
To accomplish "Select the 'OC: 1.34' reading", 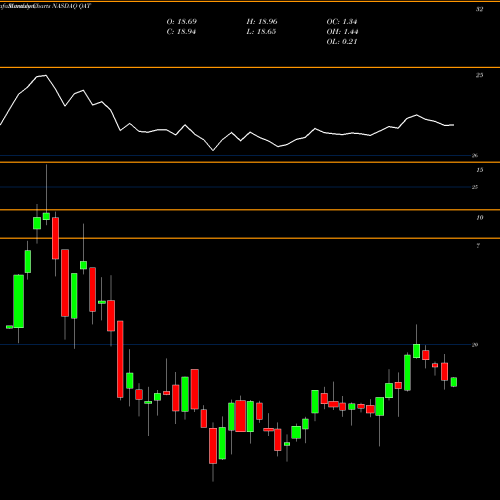I will tap(342, 22).
